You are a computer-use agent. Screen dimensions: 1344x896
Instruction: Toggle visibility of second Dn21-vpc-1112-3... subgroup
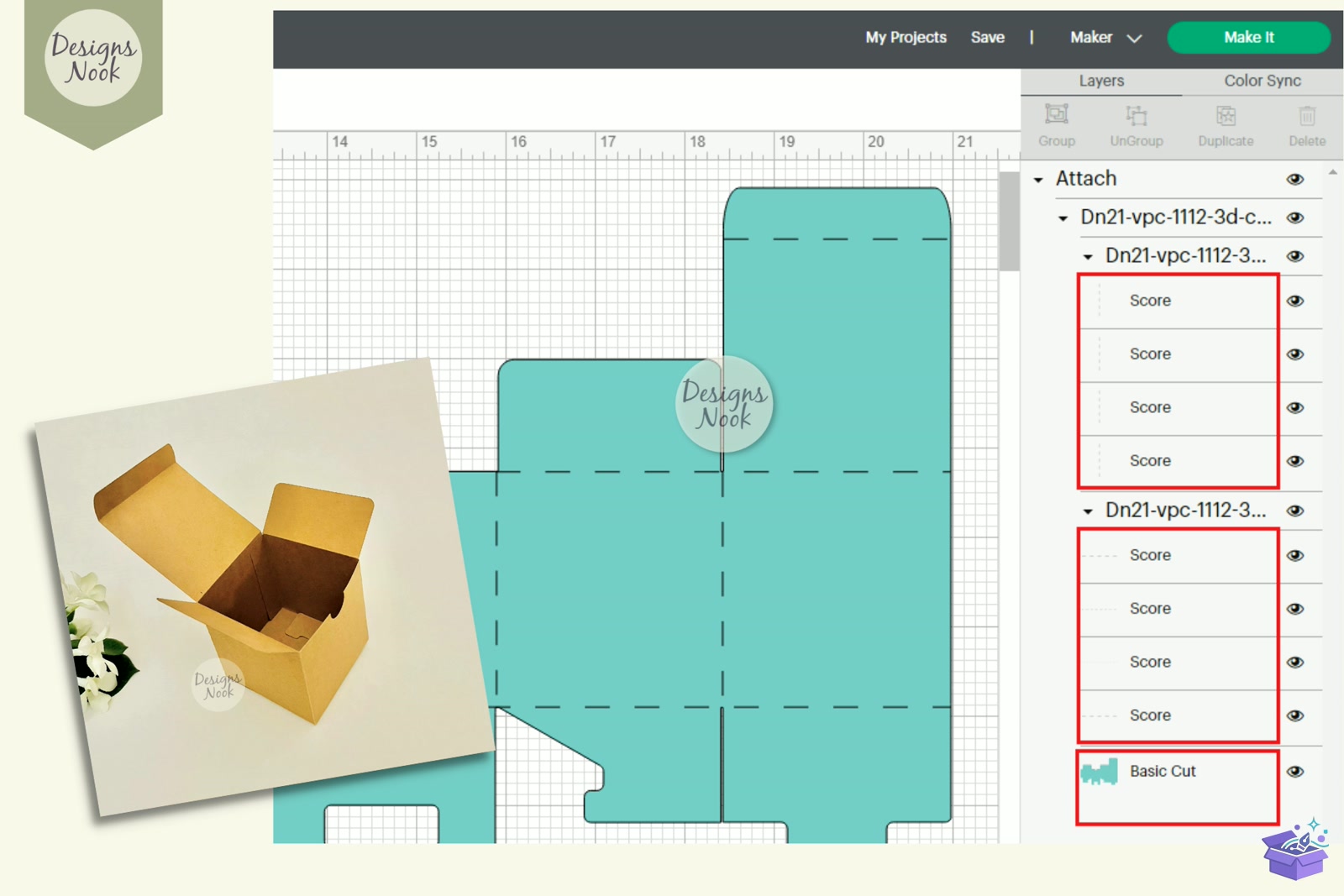pos(1295,511)
